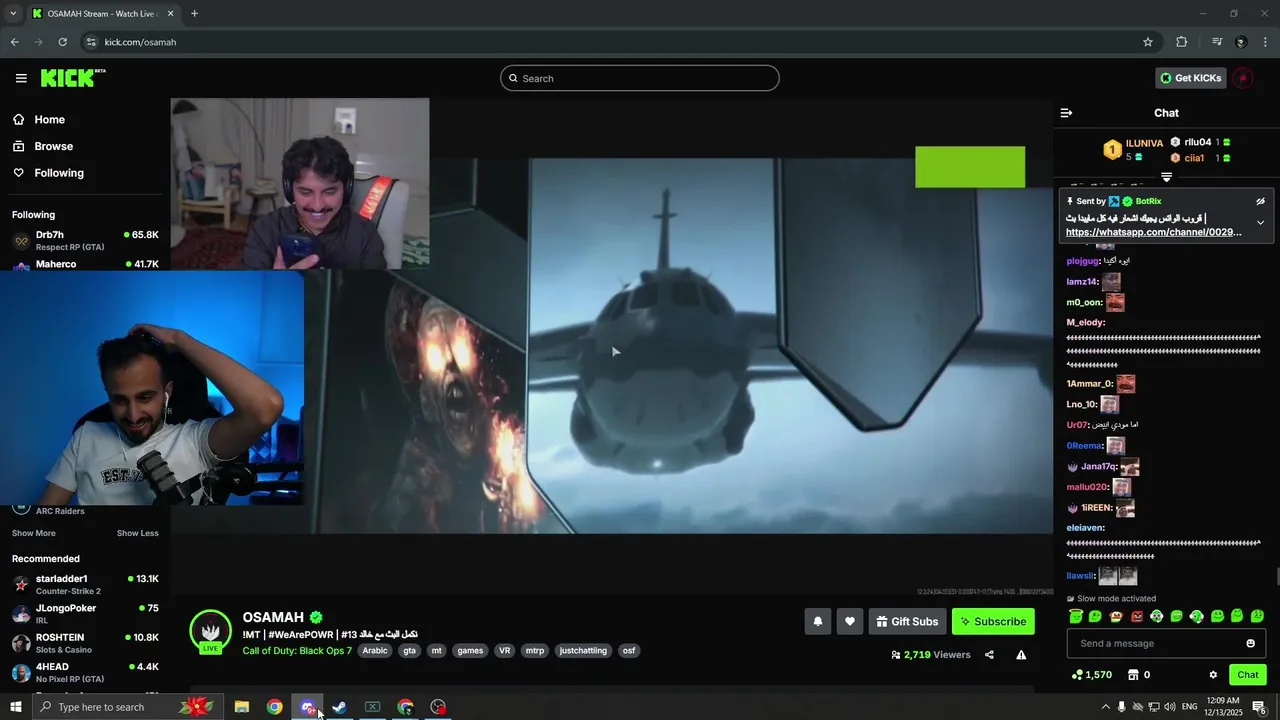Click the Gift Subs button
Image resolution: width=1280 pixels, height=720 pixels.
[907, 621]
